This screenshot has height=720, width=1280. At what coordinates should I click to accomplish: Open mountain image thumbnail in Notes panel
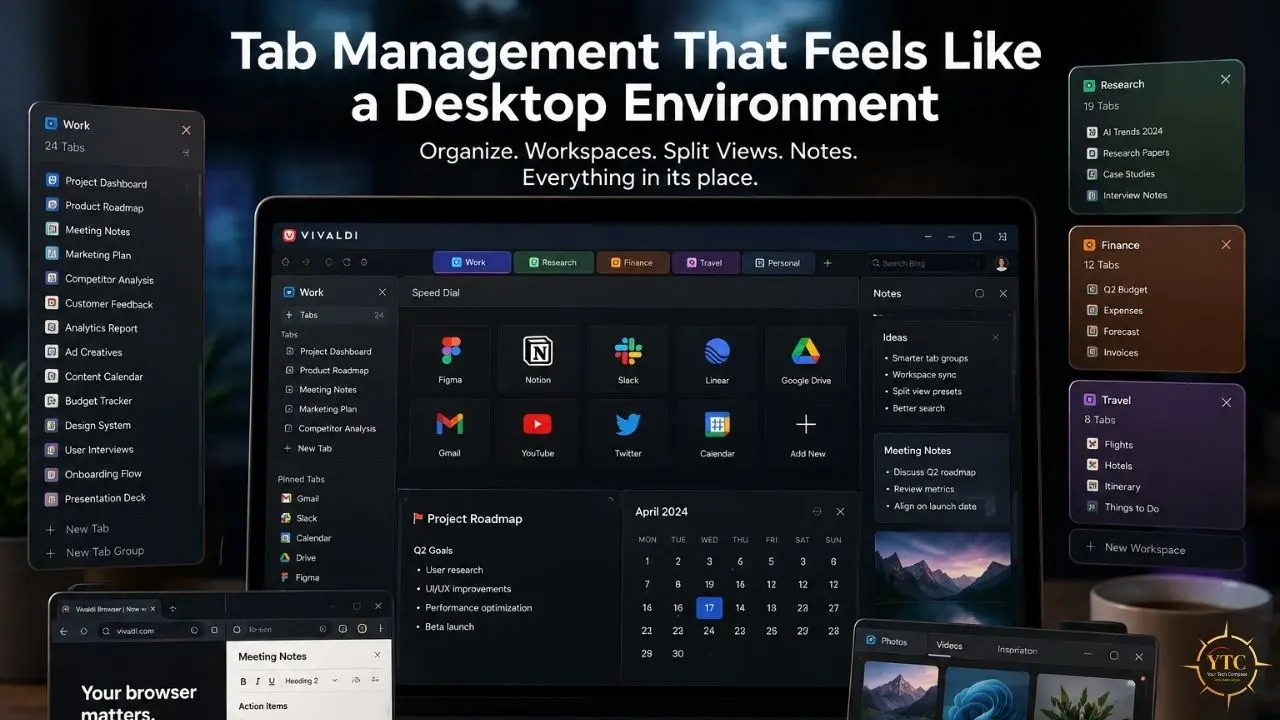click(x=942, y=579)
